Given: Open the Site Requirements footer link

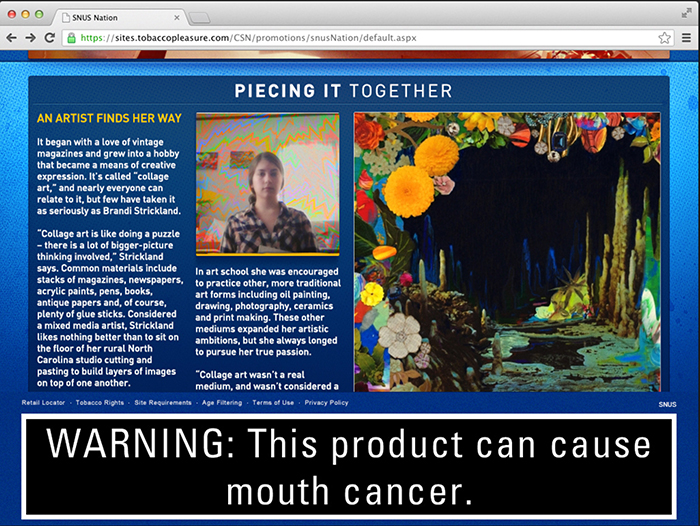Looking at the screenshot, I should pyautogui.click(x=163, y=403).
